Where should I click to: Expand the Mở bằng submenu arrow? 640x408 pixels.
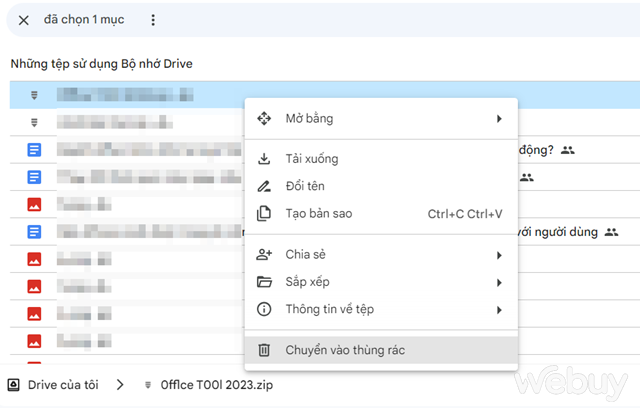coord(499,119)
